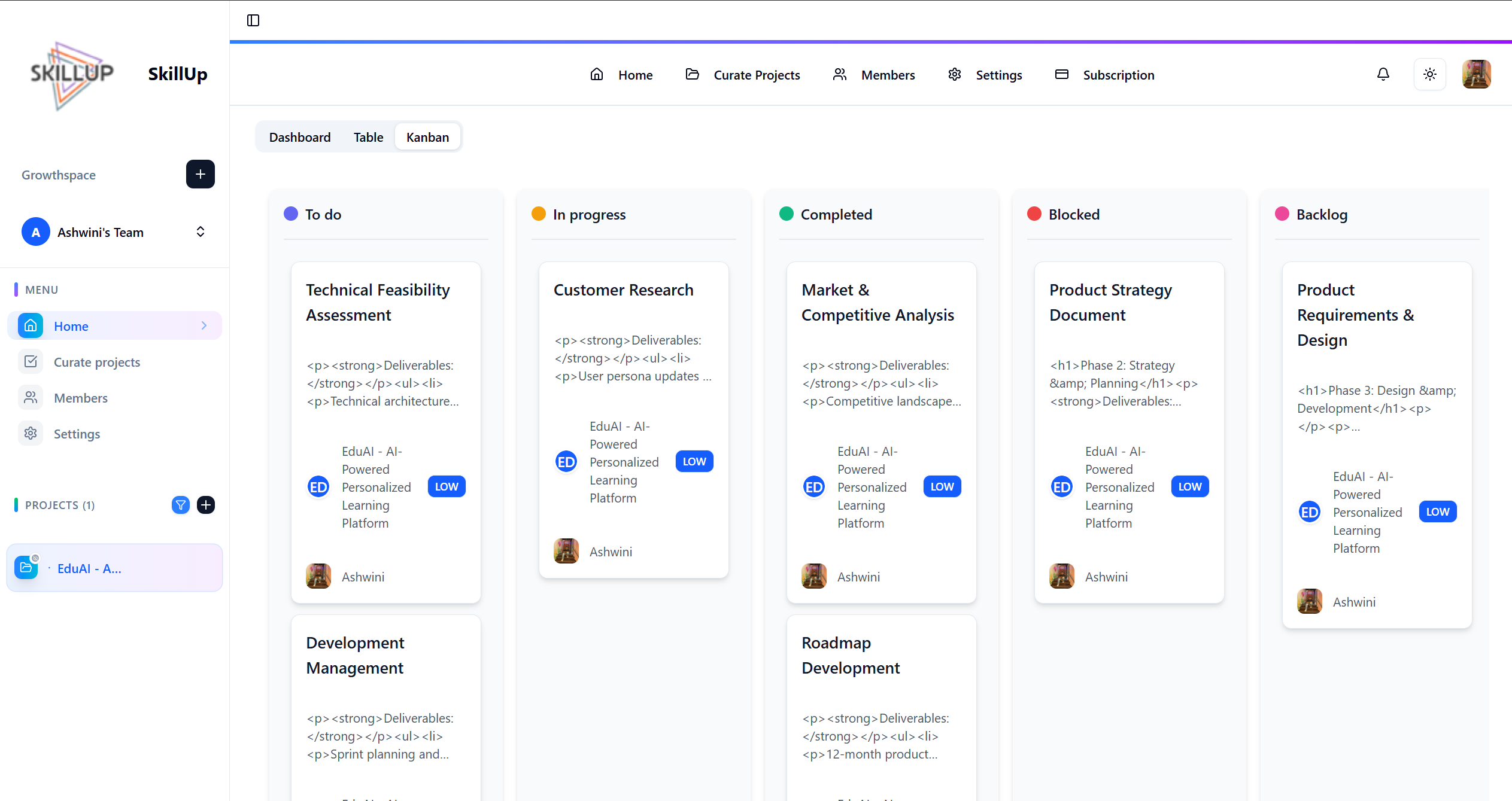Open EduAI project in sidebar

point(114,568)
